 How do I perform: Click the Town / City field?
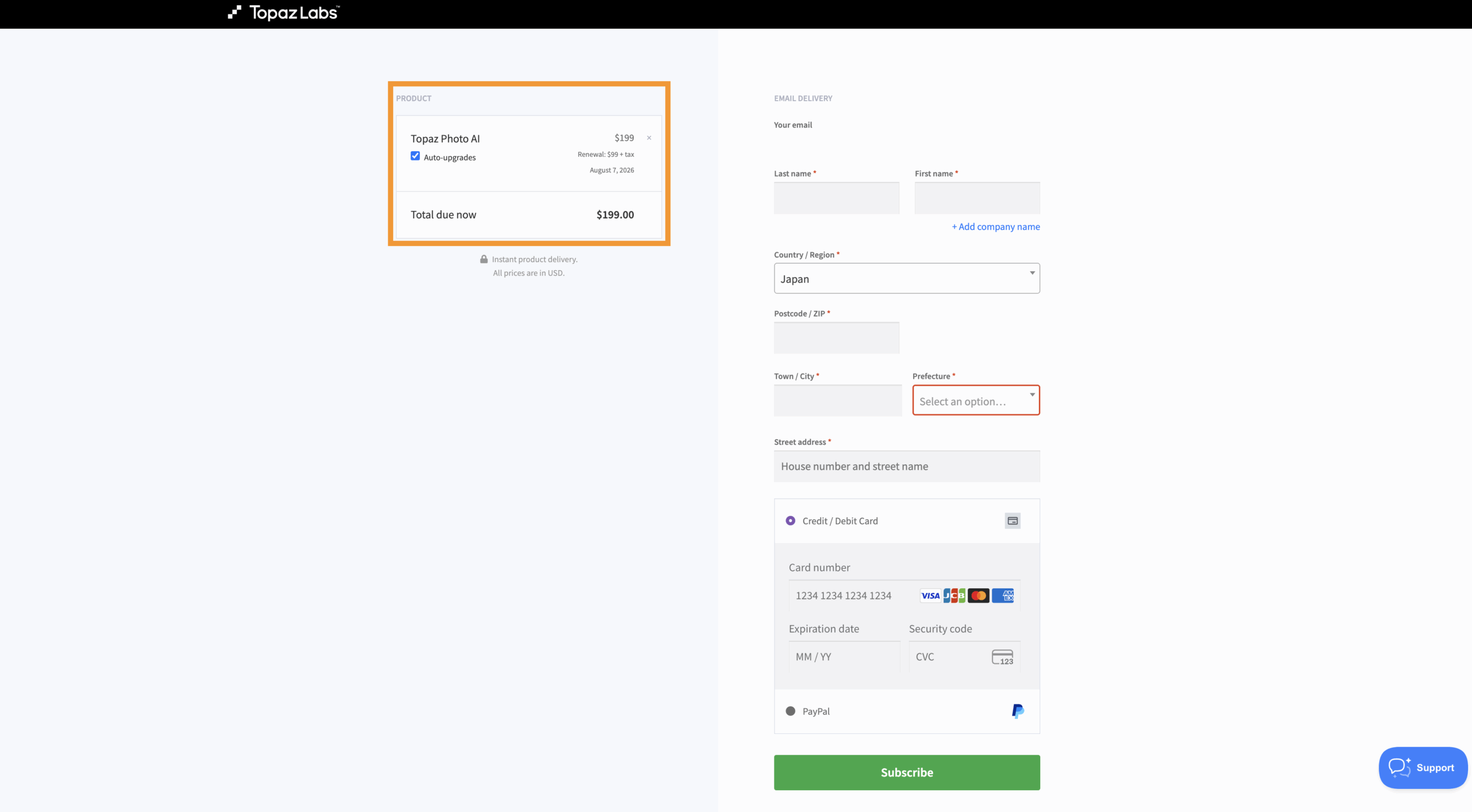pos(838,401)
